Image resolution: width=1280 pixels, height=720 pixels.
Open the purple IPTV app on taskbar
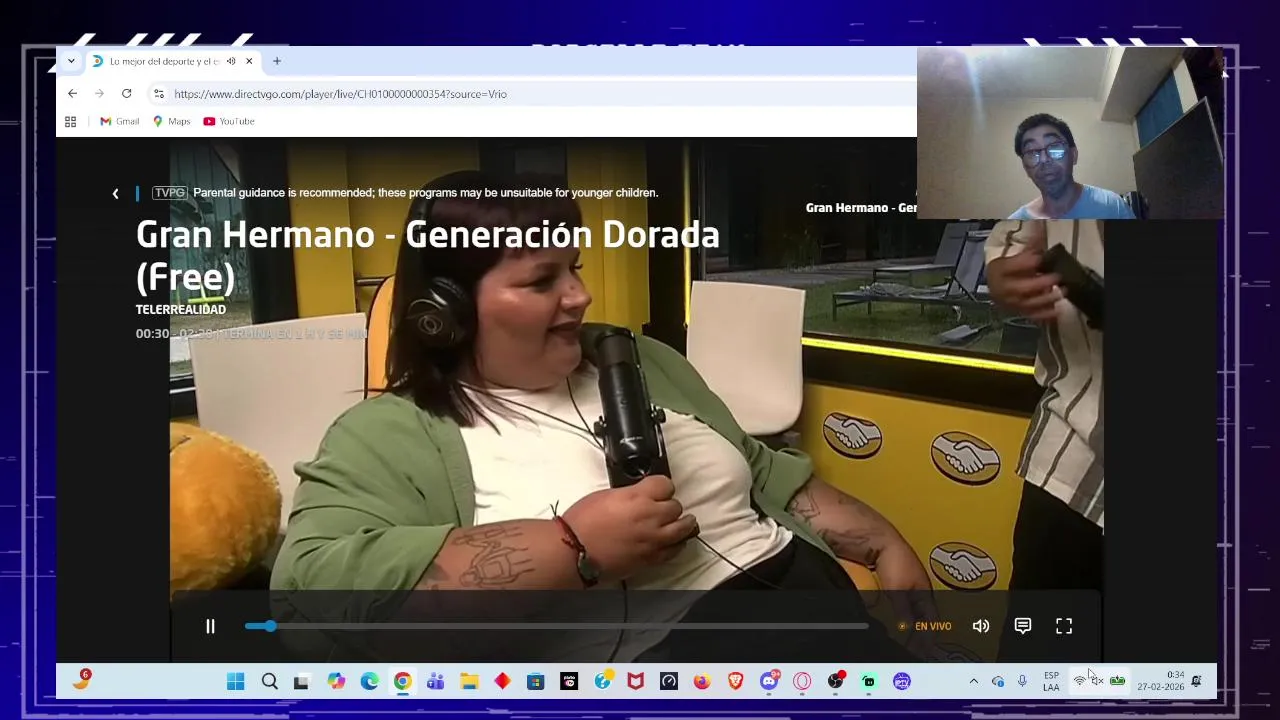902,681
